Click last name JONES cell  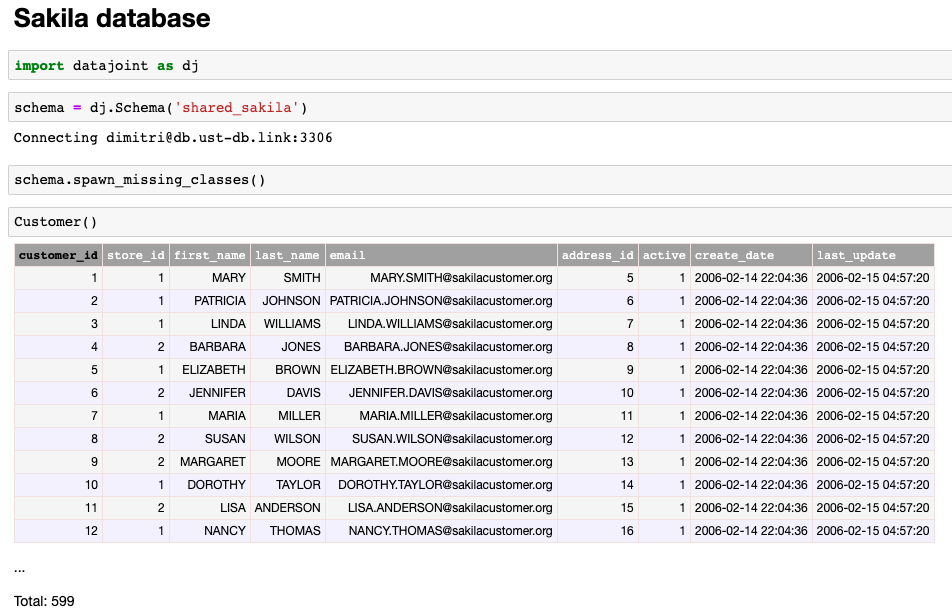[287, 347]
